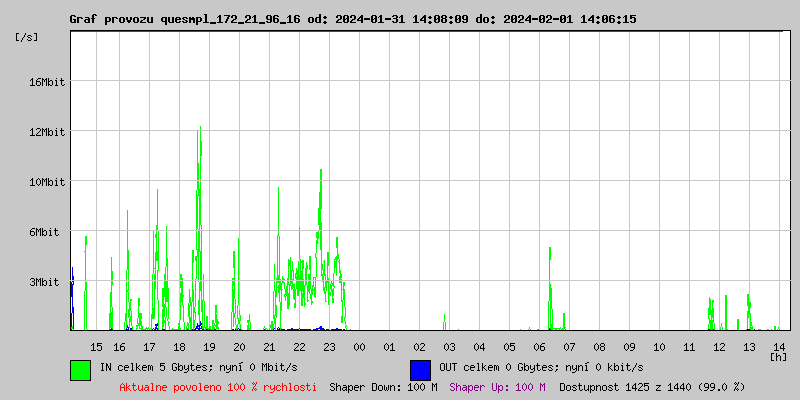Viewport: 800px width, 400px height.
Task: Select hour 18 on the time axis
Action: (x=179, y=346)
